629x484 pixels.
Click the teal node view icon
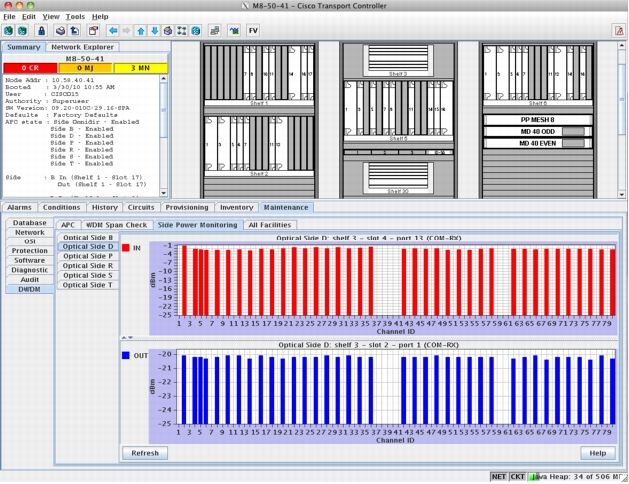point(196,30)
